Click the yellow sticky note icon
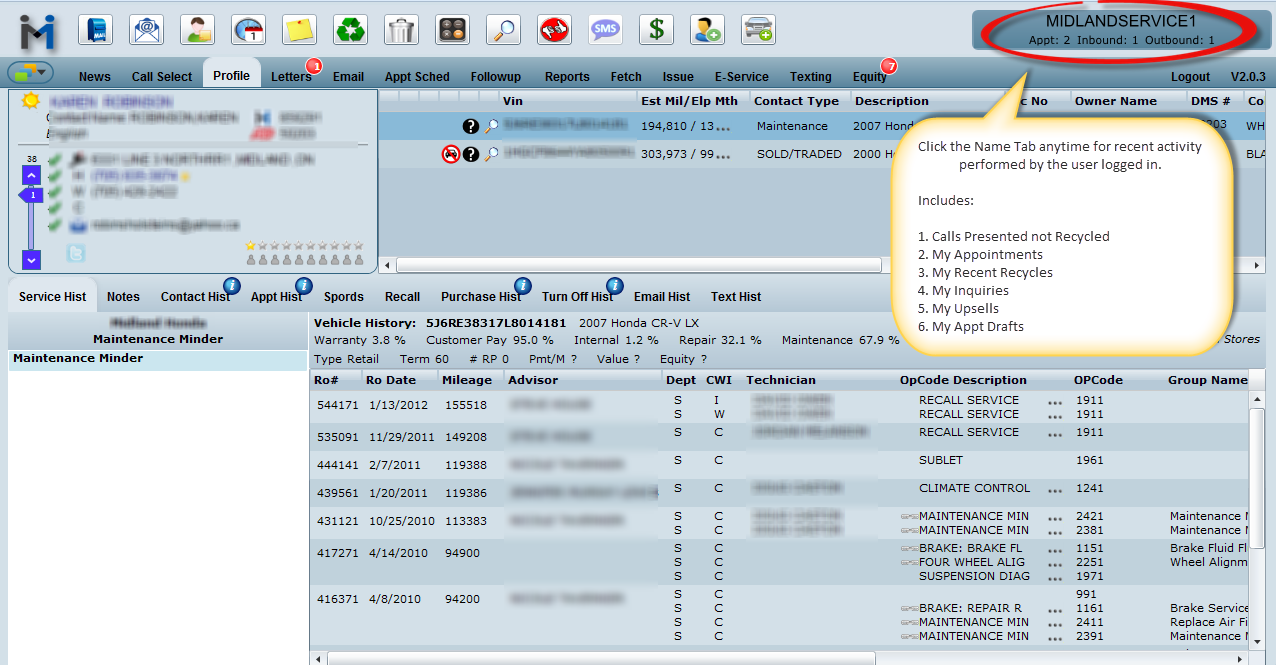1276x665 pixels. point(299,30)
